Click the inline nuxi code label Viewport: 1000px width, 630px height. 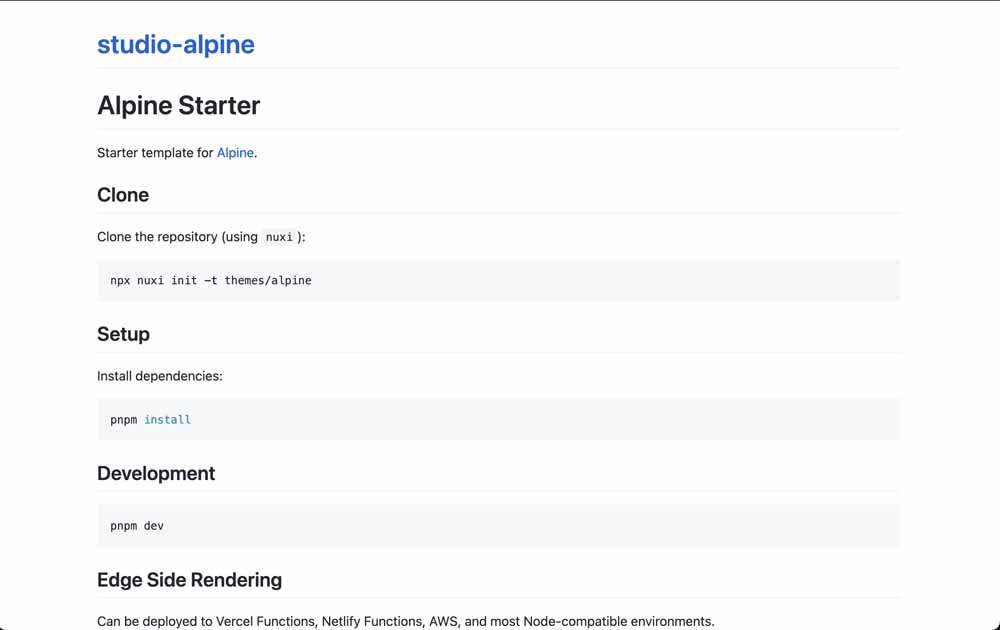coord(278,237)
